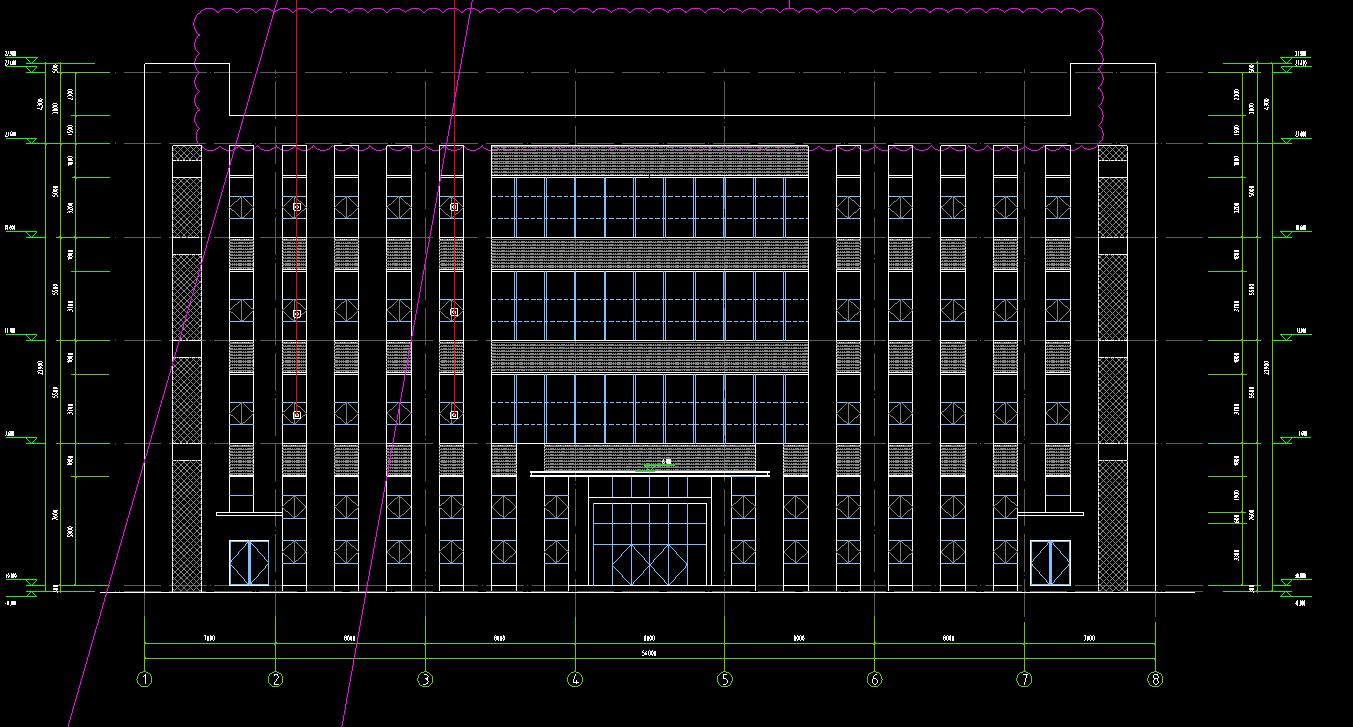
Task: Click the axis bubble labeled 6
Action: point(875,680)
